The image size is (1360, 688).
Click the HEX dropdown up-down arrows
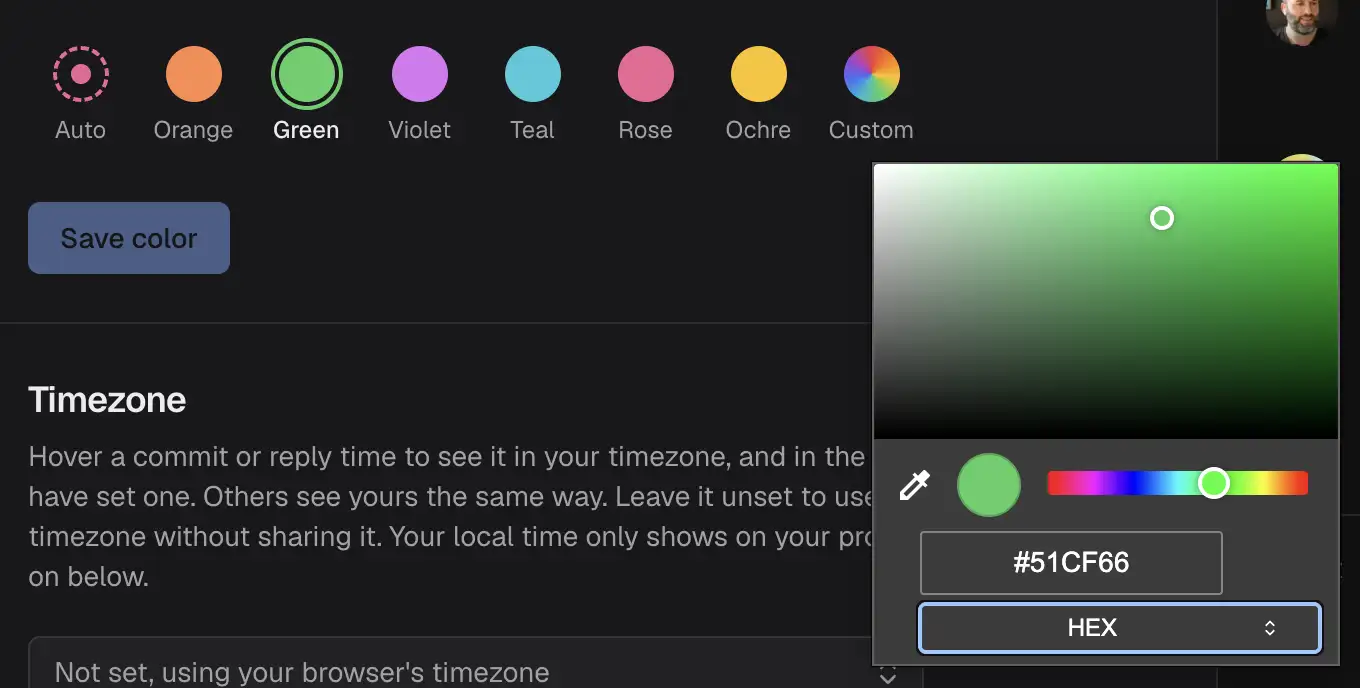click(1269, 628)
